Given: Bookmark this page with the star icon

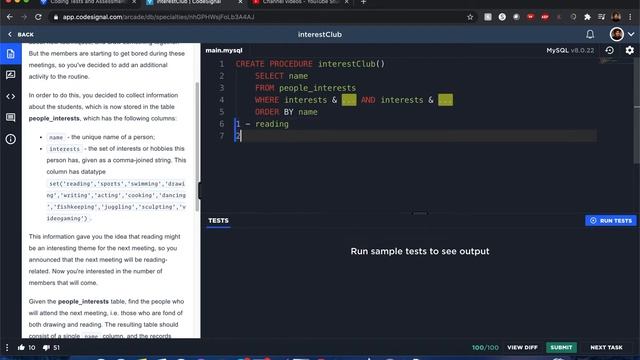Looking at the screenshot, I should coord(470,17).
